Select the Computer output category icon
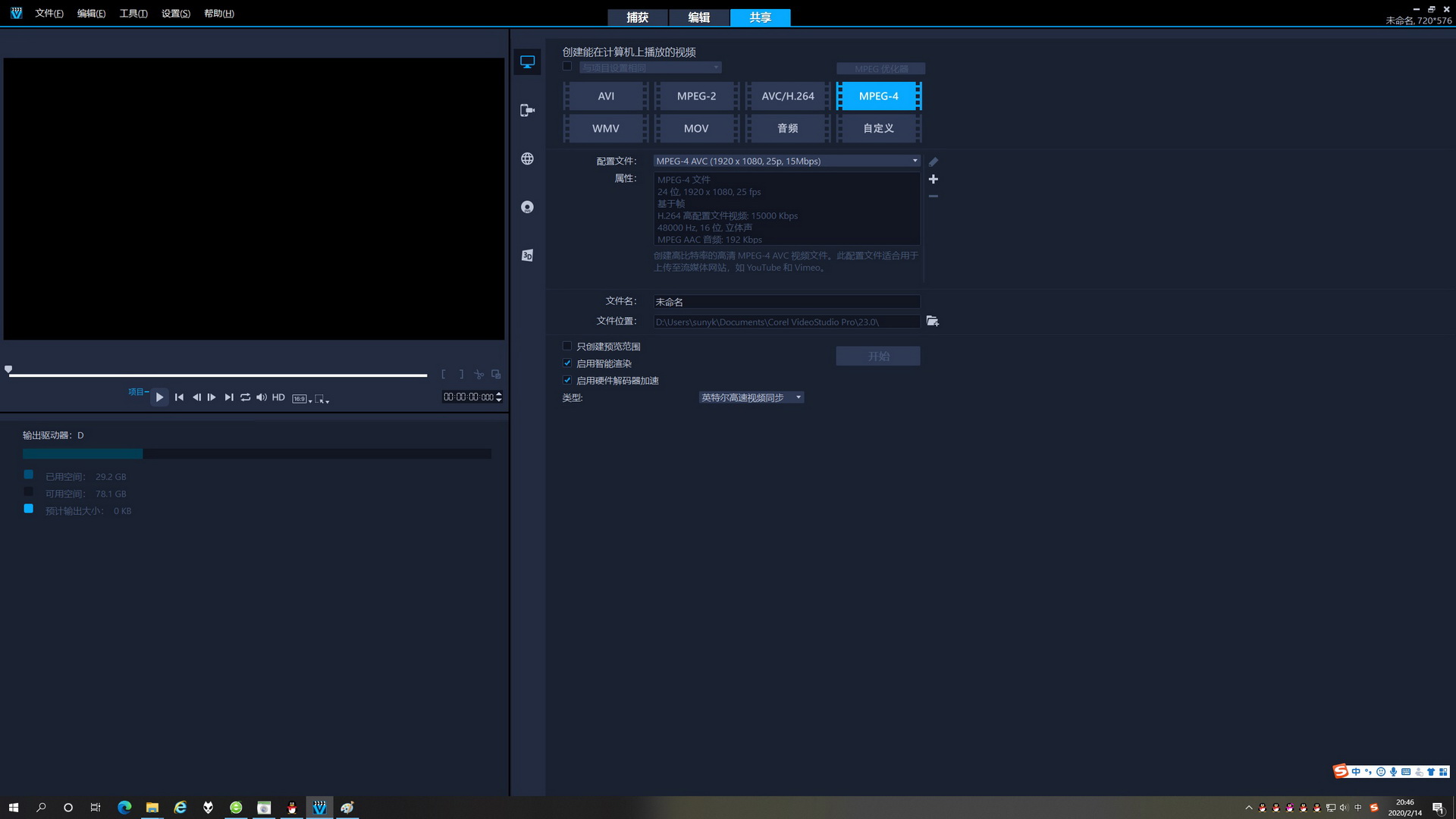This screenshot has height=819, width=1456. (527, 61)
